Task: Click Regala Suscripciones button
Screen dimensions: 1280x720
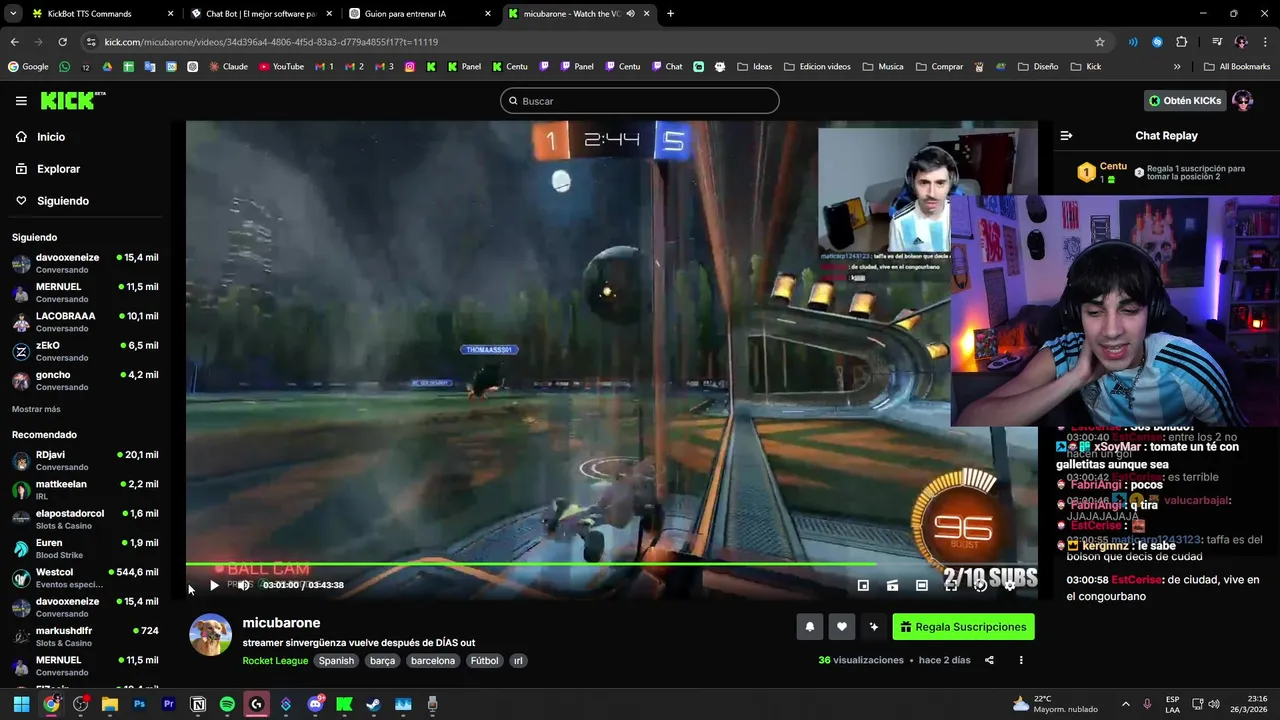Action: click(963, 627)
